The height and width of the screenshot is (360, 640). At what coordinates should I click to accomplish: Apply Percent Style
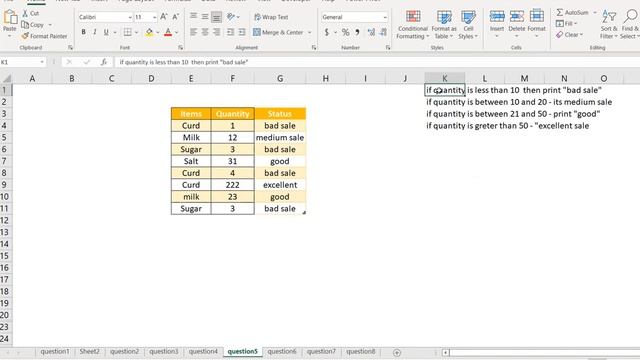pyautogui.click(x=345, y=32)
